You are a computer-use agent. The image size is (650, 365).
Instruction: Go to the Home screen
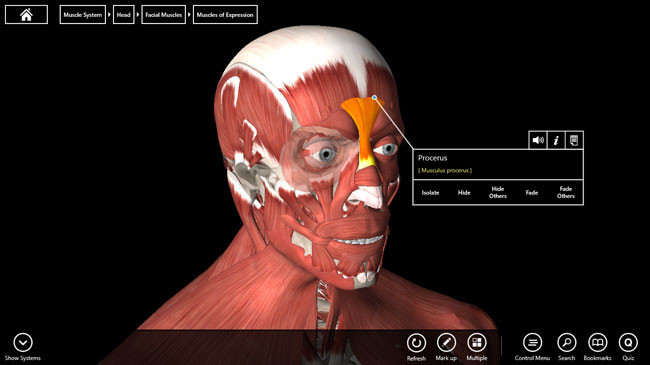pos(26,15)
